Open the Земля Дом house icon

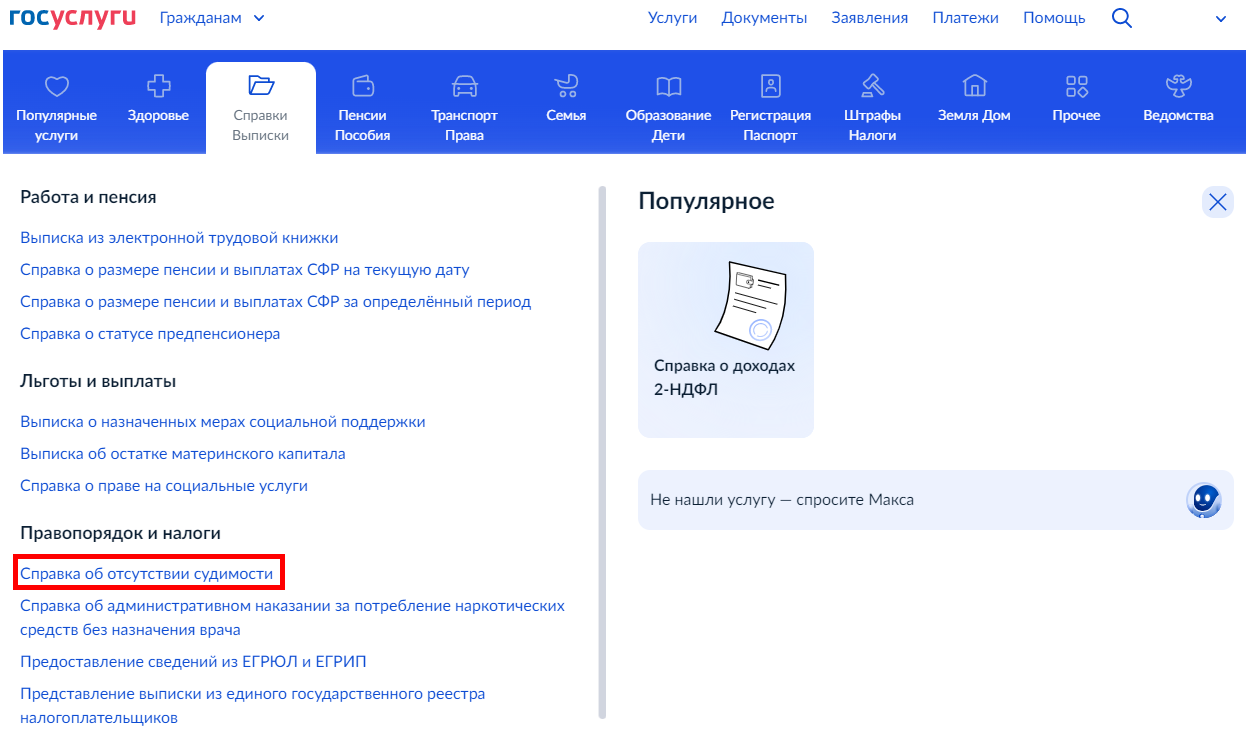click(974, 86)
